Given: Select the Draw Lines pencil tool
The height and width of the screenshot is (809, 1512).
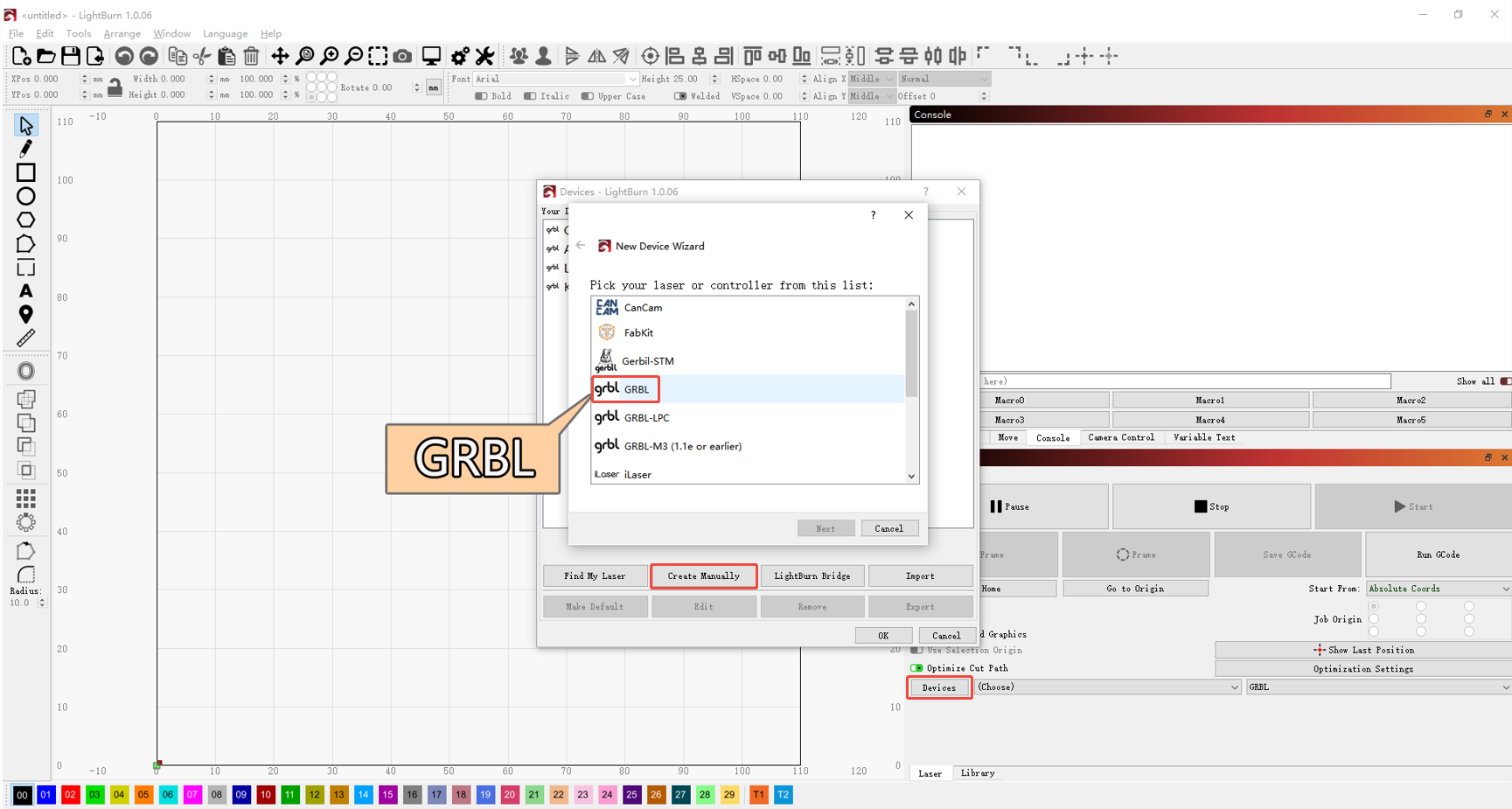Looking at the screenshot, I should (26, 149).
